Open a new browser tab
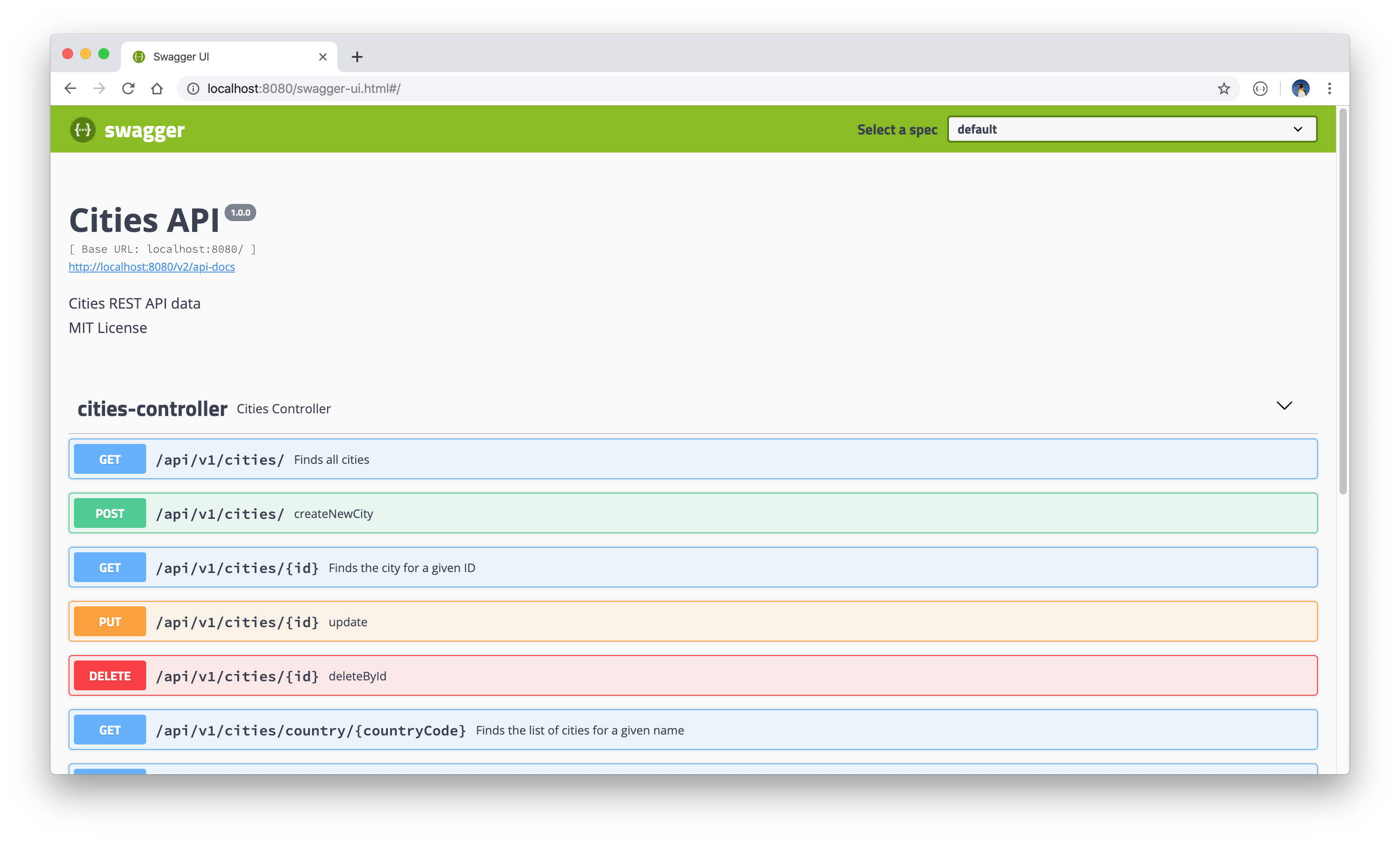 click(x=357, y=57)
